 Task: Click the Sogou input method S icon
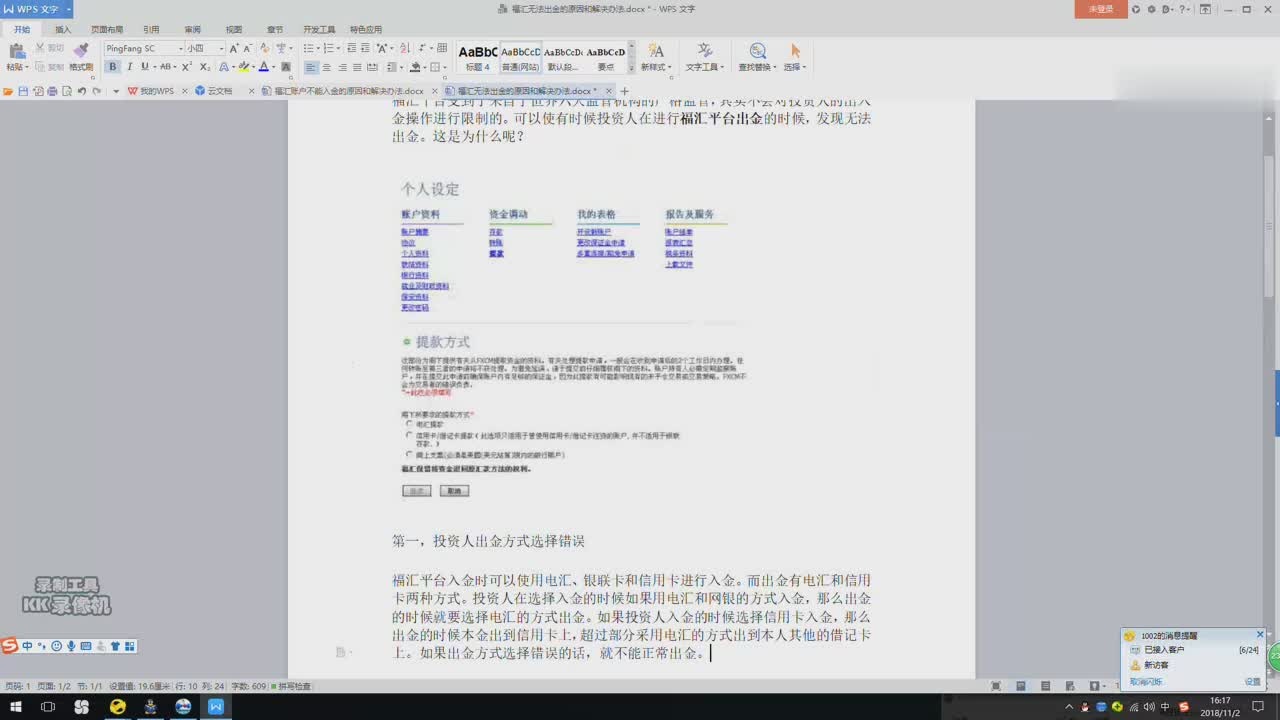click(x=10, y=646)
